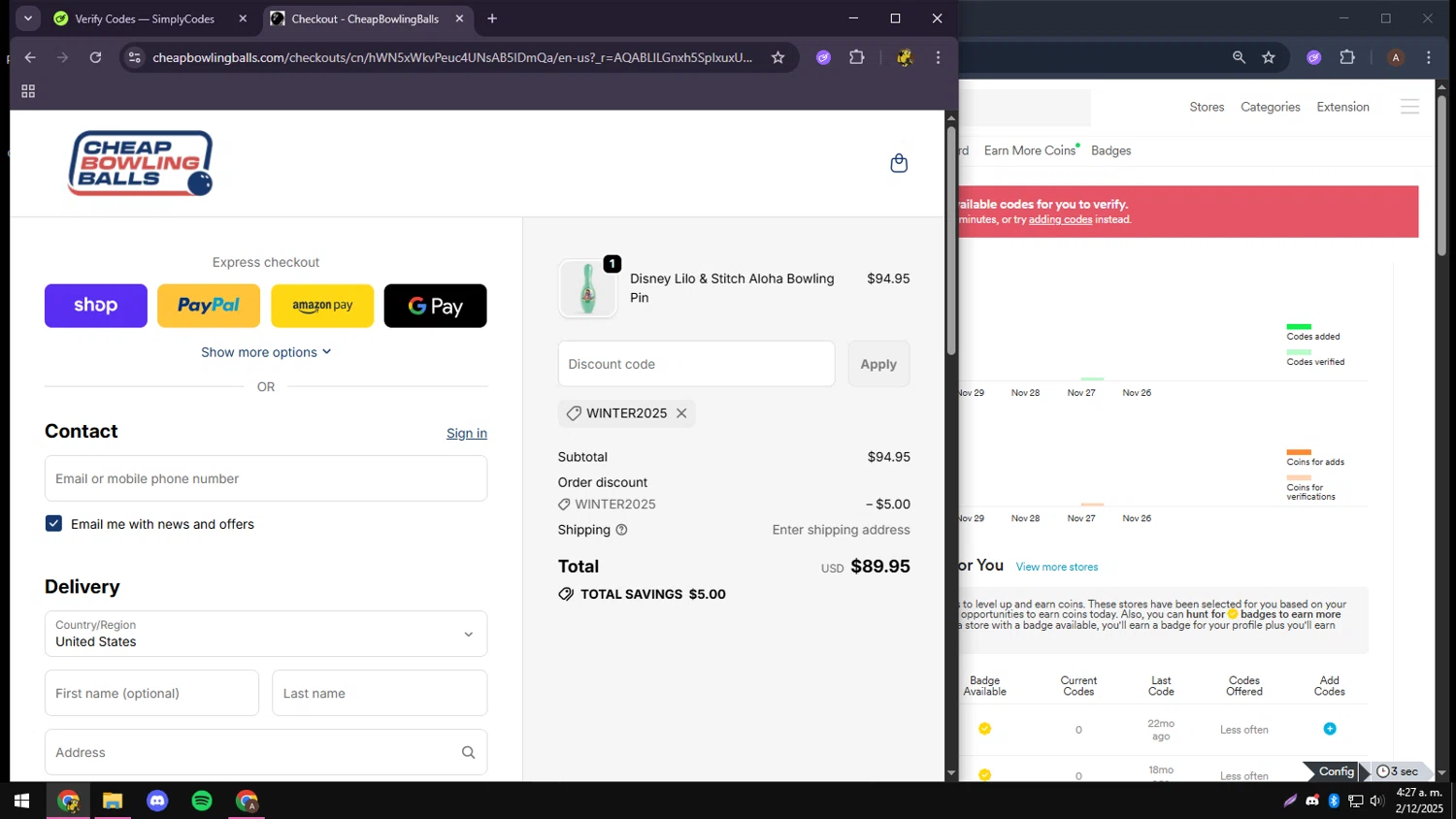The width and height of the screenshot is (1456, 819).
Task: Open the shopping cart icon on checkout page
Action: pos(899,163)
